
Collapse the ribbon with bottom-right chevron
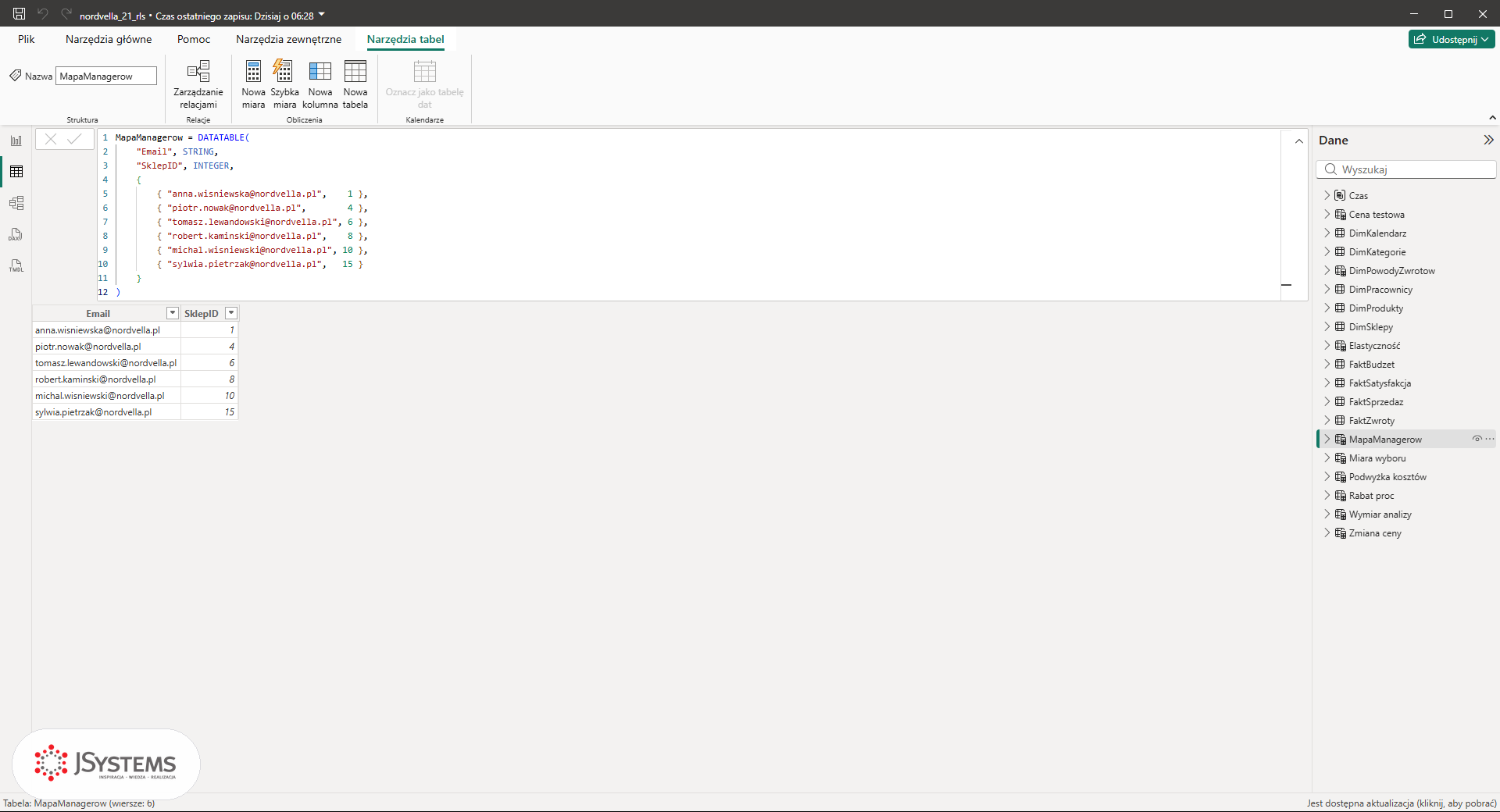[x=1492, y=118]
